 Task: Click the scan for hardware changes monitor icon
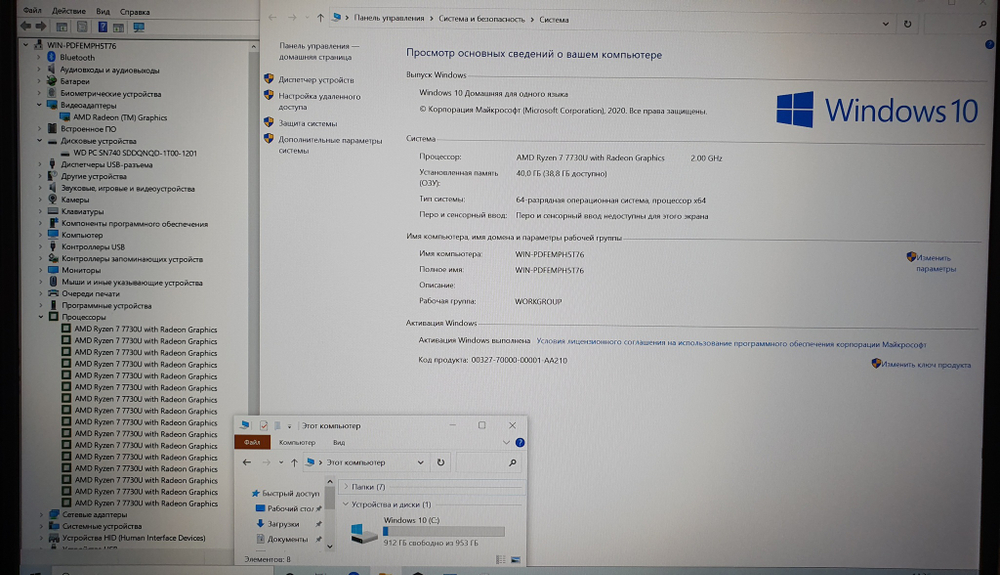point(138,27)
